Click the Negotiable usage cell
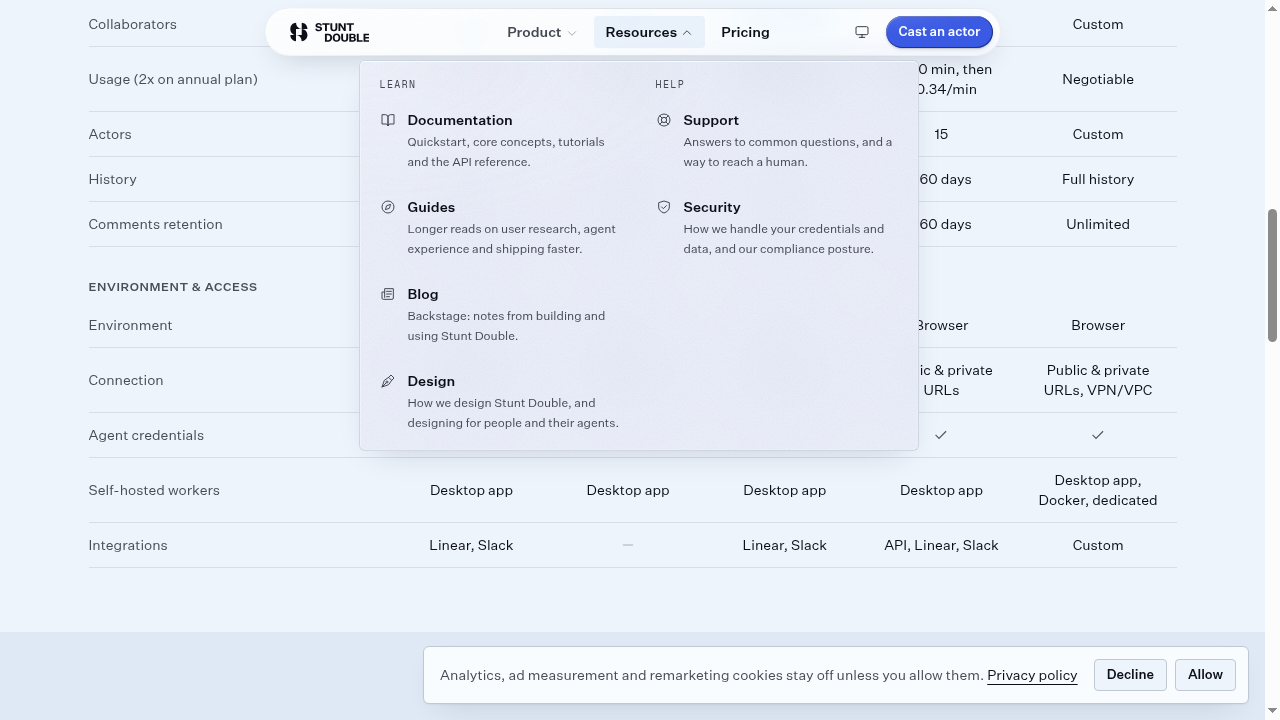The image size is (1280, 720). pos(1098,79)
